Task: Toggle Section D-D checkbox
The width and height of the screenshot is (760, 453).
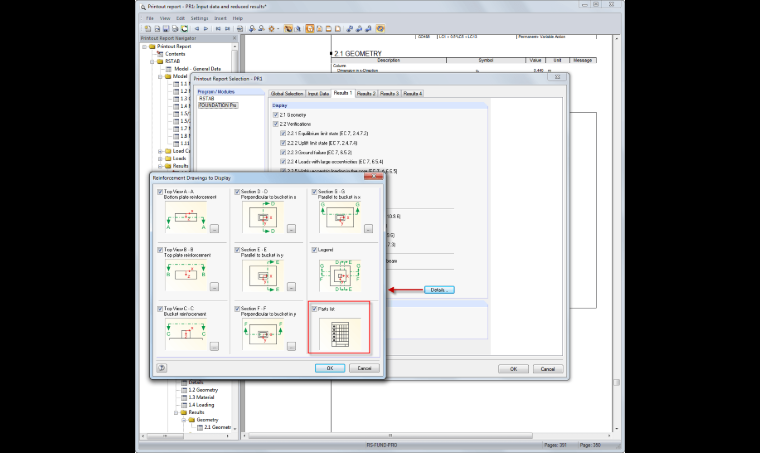Action: click(237, 192)
